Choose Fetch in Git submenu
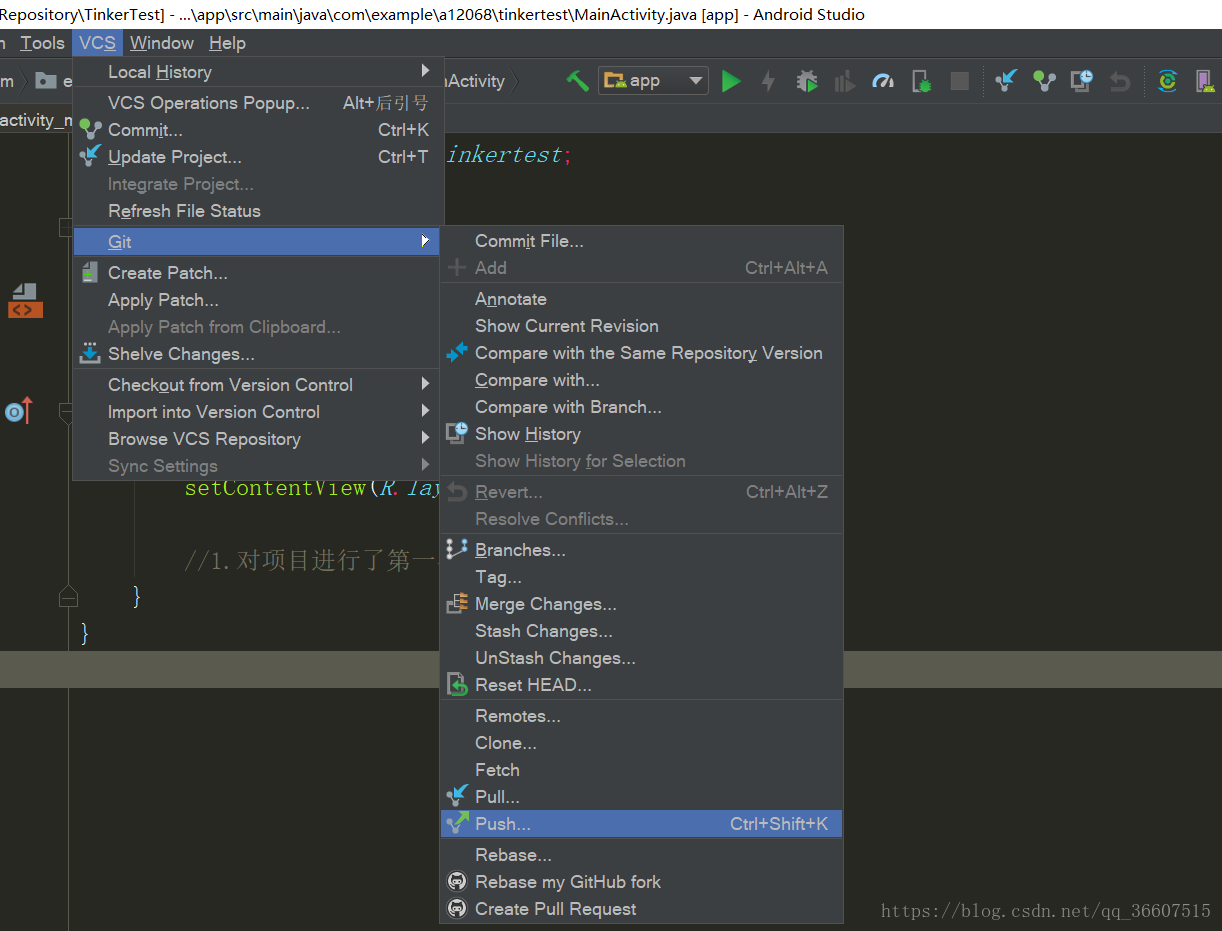Screen dimensions: 1222x931 642,770
